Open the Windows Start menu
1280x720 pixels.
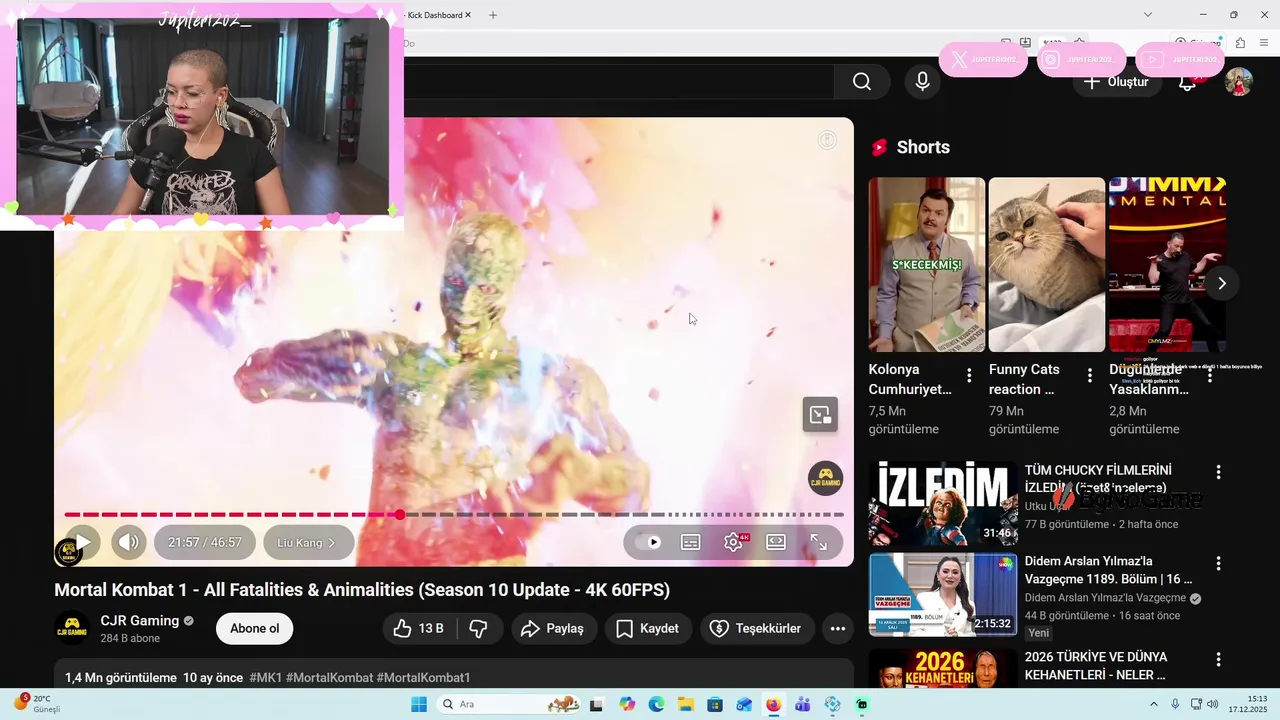pyautogui.click(x=418, y=704)
